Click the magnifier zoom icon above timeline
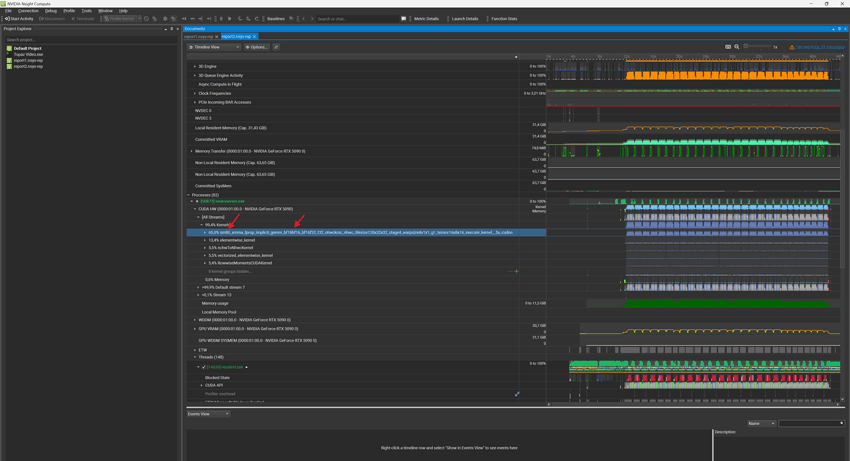The image size is (850, 461). pyautogui.click(x=737, y=47)
